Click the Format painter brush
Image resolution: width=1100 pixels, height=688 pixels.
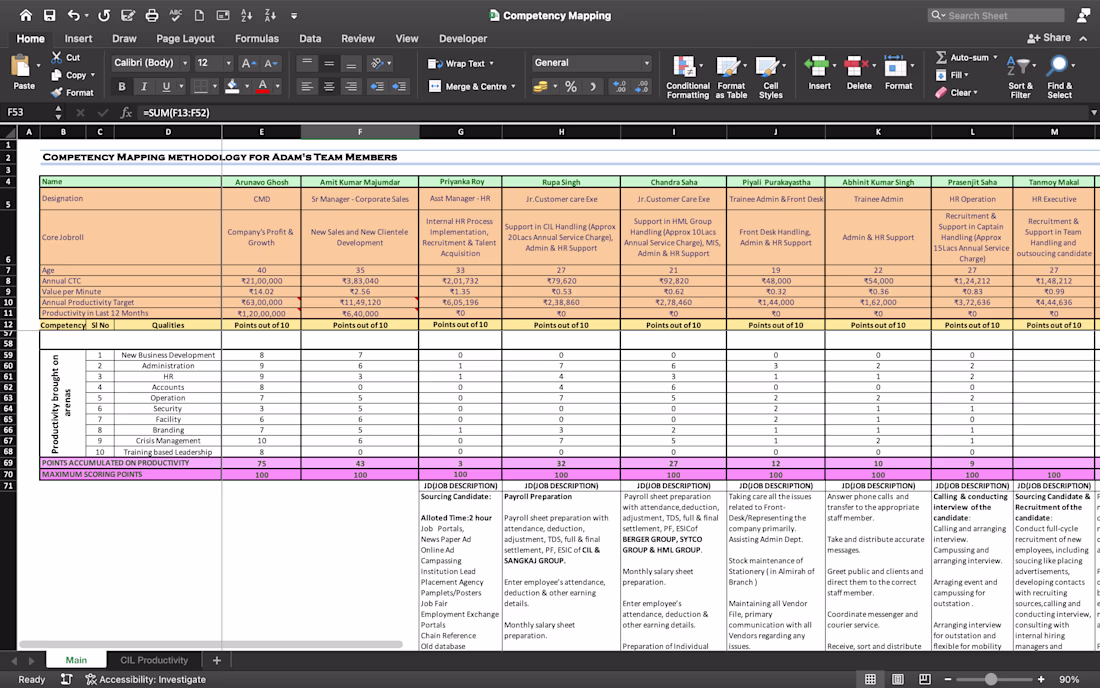(x=57, y=93)
